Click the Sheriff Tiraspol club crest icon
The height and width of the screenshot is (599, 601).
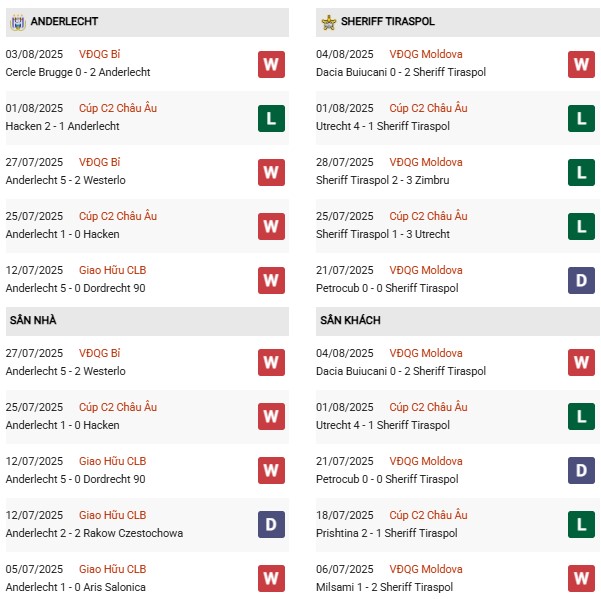tap(328, 21)
